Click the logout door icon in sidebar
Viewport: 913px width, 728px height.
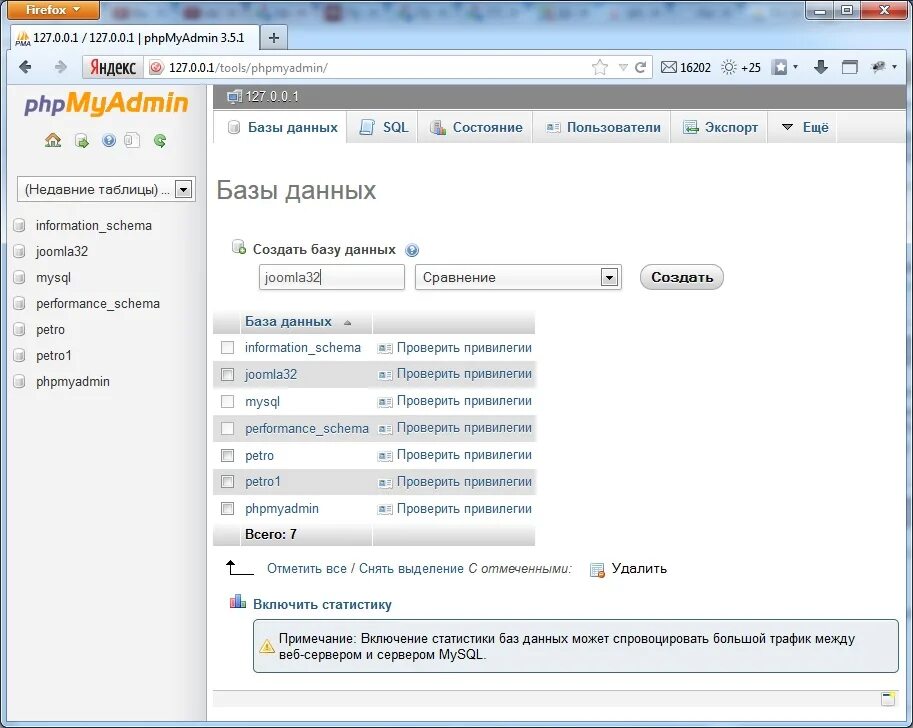click(x=82, y=140)
